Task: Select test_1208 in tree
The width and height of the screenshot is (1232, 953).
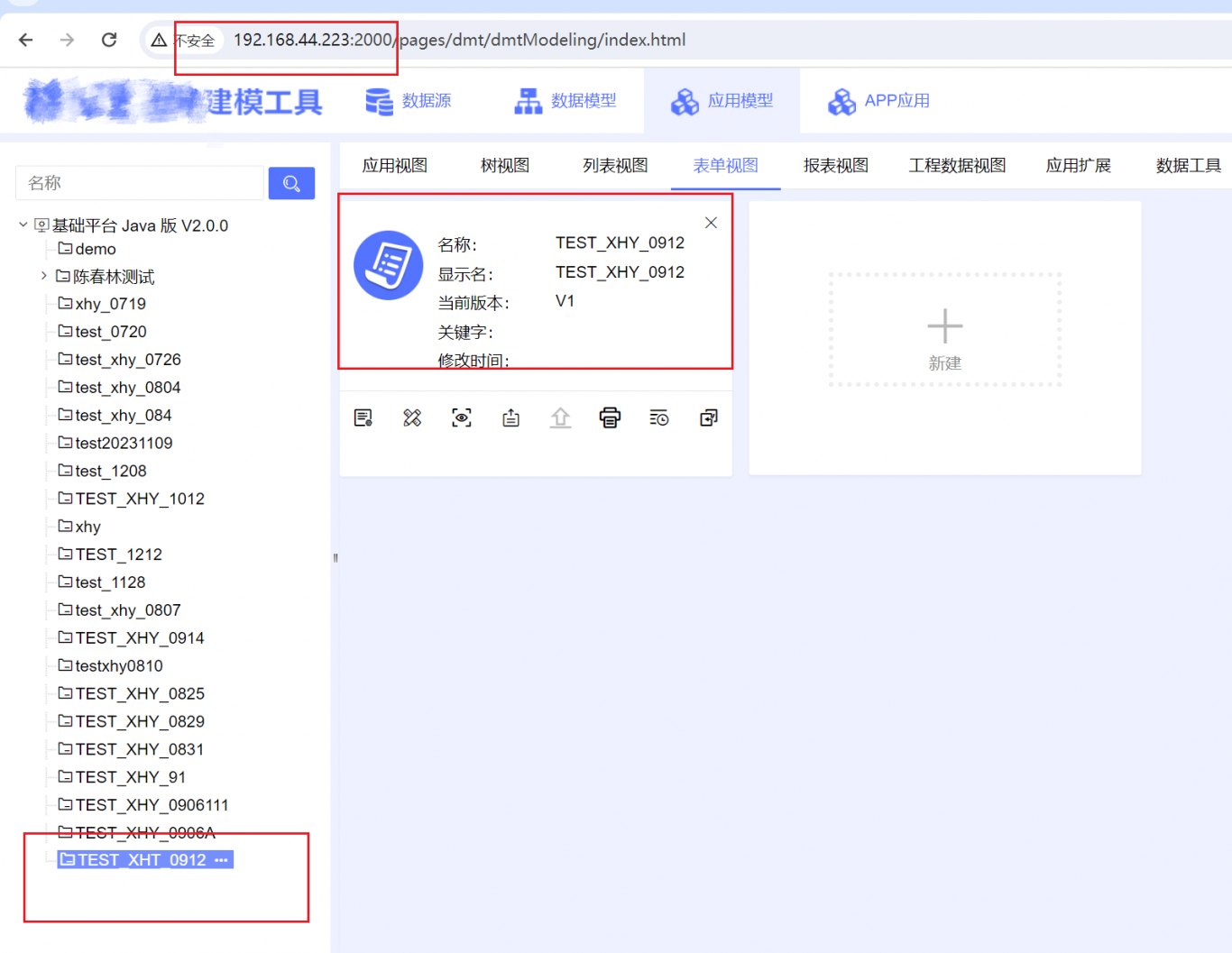Action: (x=102, y=472)
